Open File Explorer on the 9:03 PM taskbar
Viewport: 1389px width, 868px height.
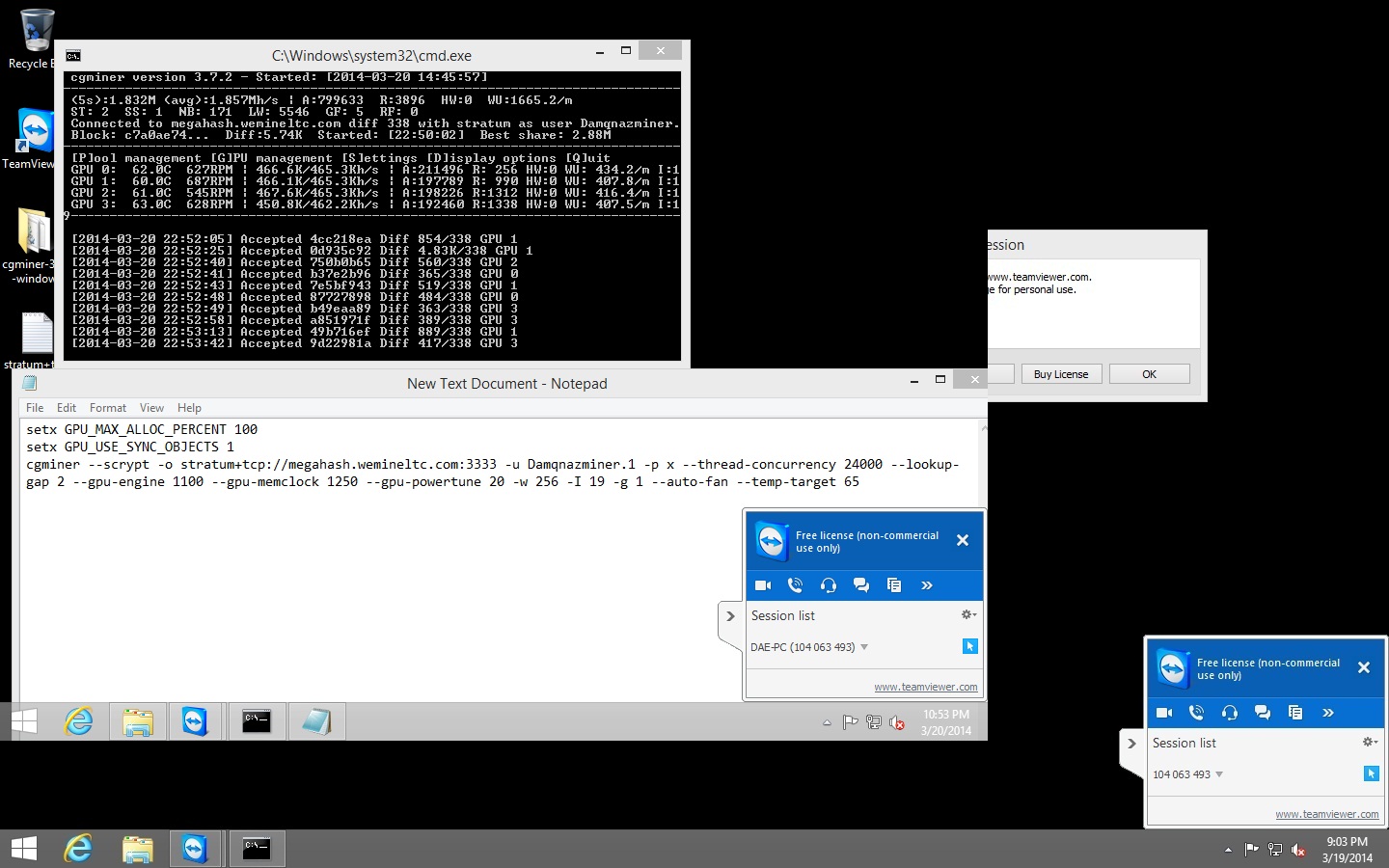[x=138, y=849]
